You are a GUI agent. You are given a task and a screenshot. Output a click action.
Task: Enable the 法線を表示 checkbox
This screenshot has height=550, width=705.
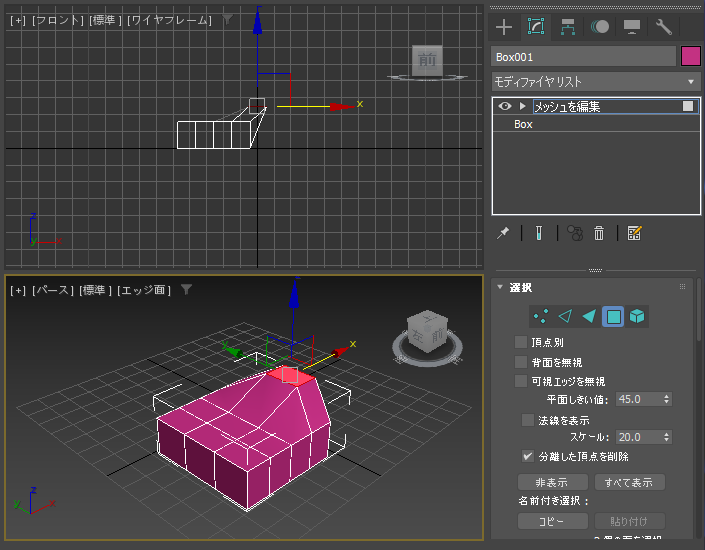(x=528, y=420)
